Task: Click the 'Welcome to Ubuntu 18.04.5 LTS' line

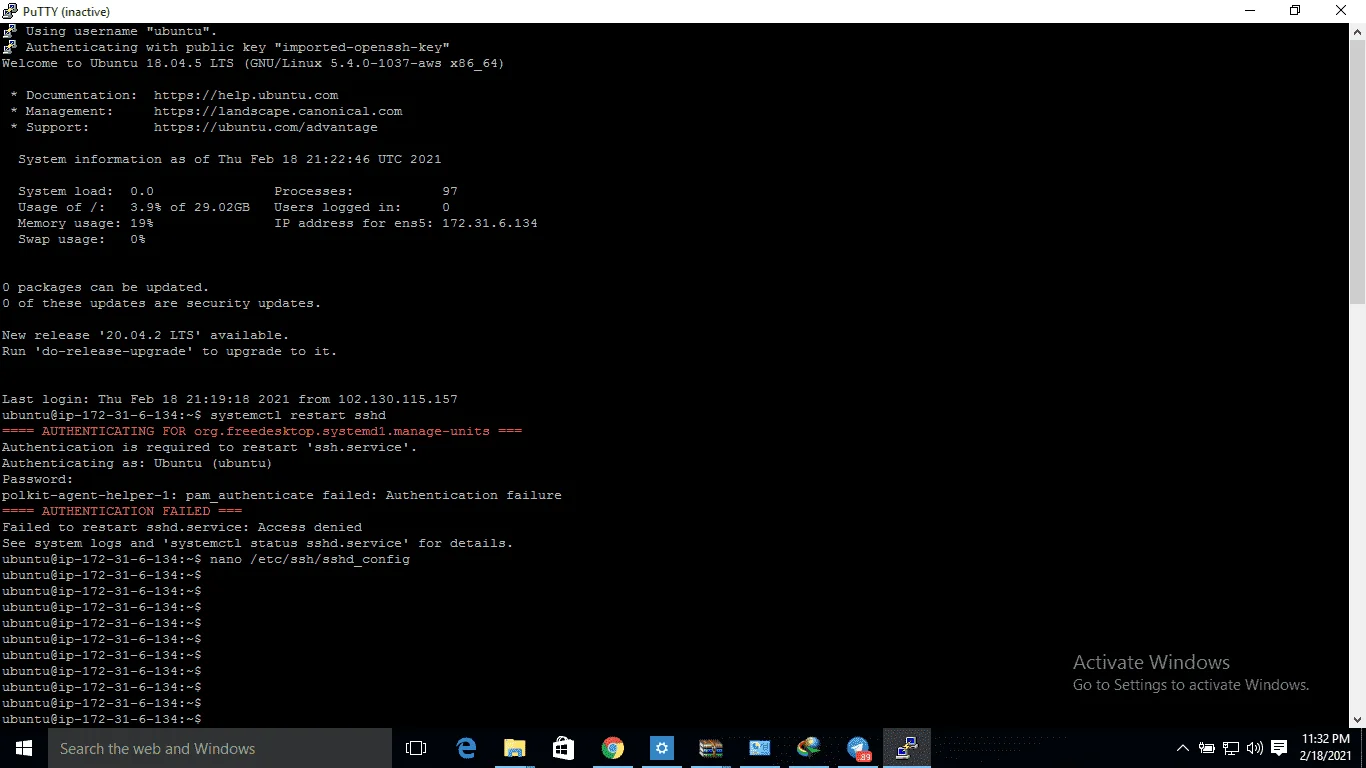Action: click(254, 63)
